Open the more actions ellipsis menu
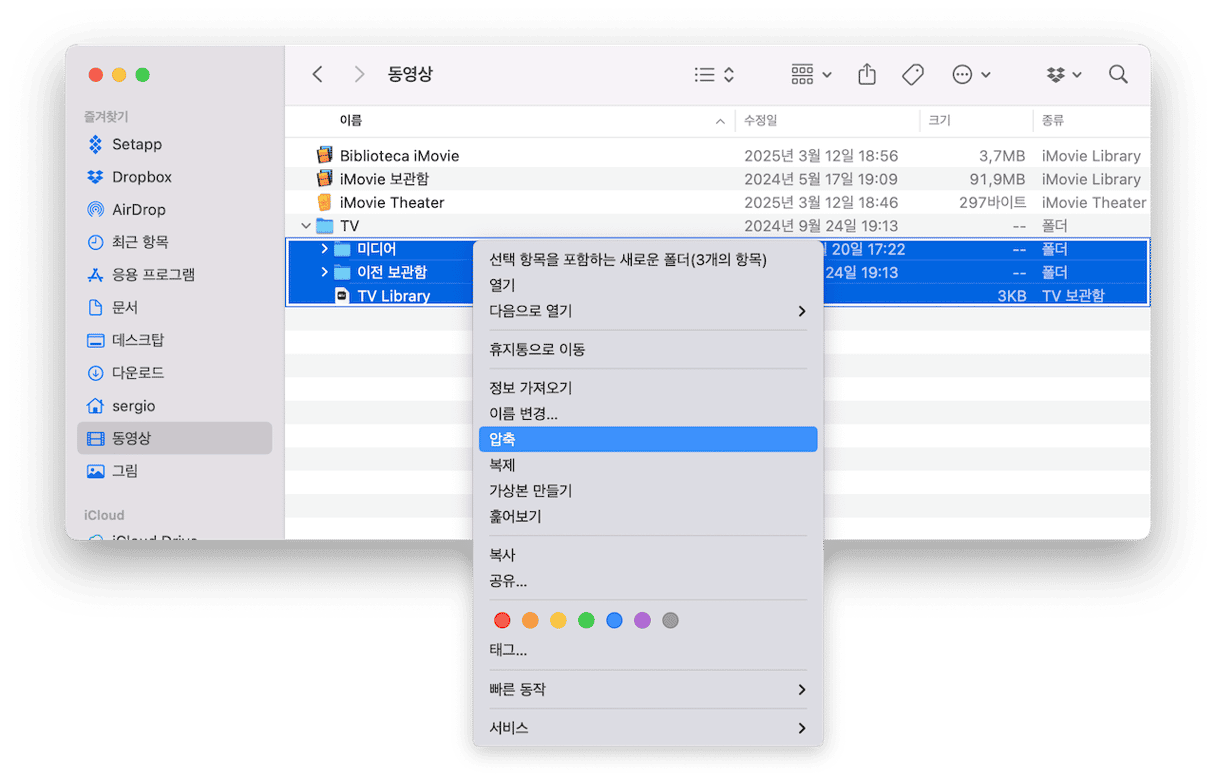Viewport: 1216px width, 778px height. [x=971, y=75]
